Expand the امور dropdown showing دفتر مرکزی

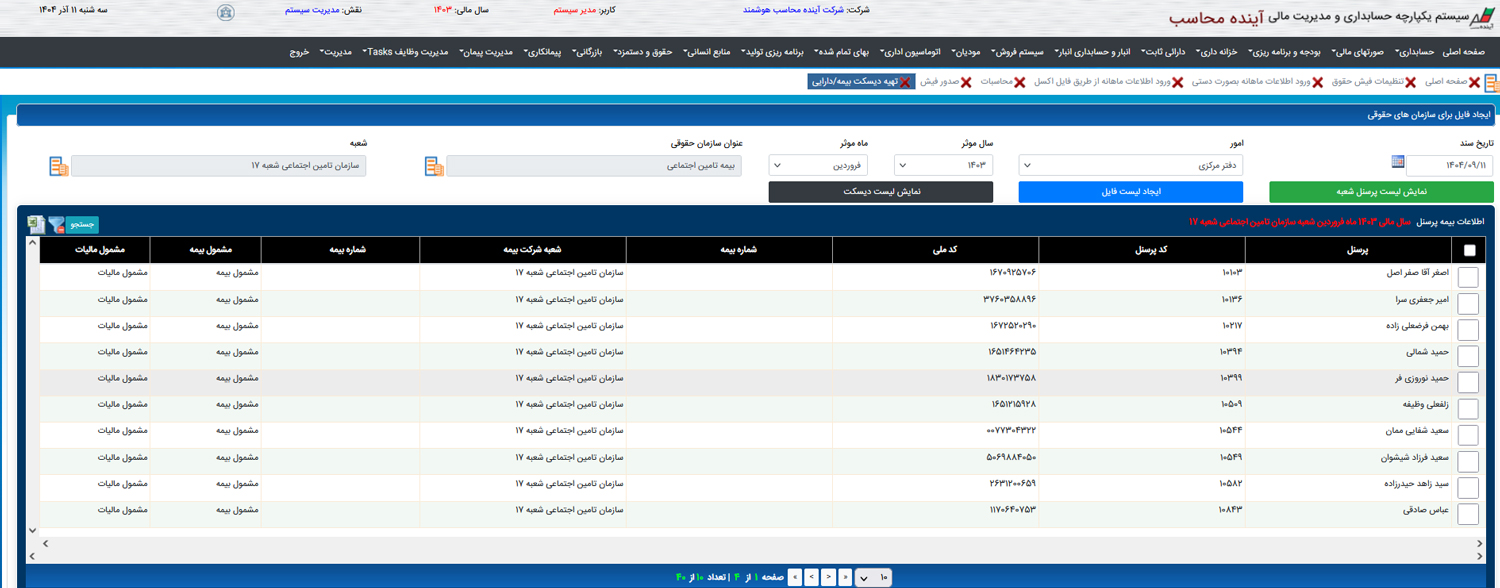coord(1130,166)
